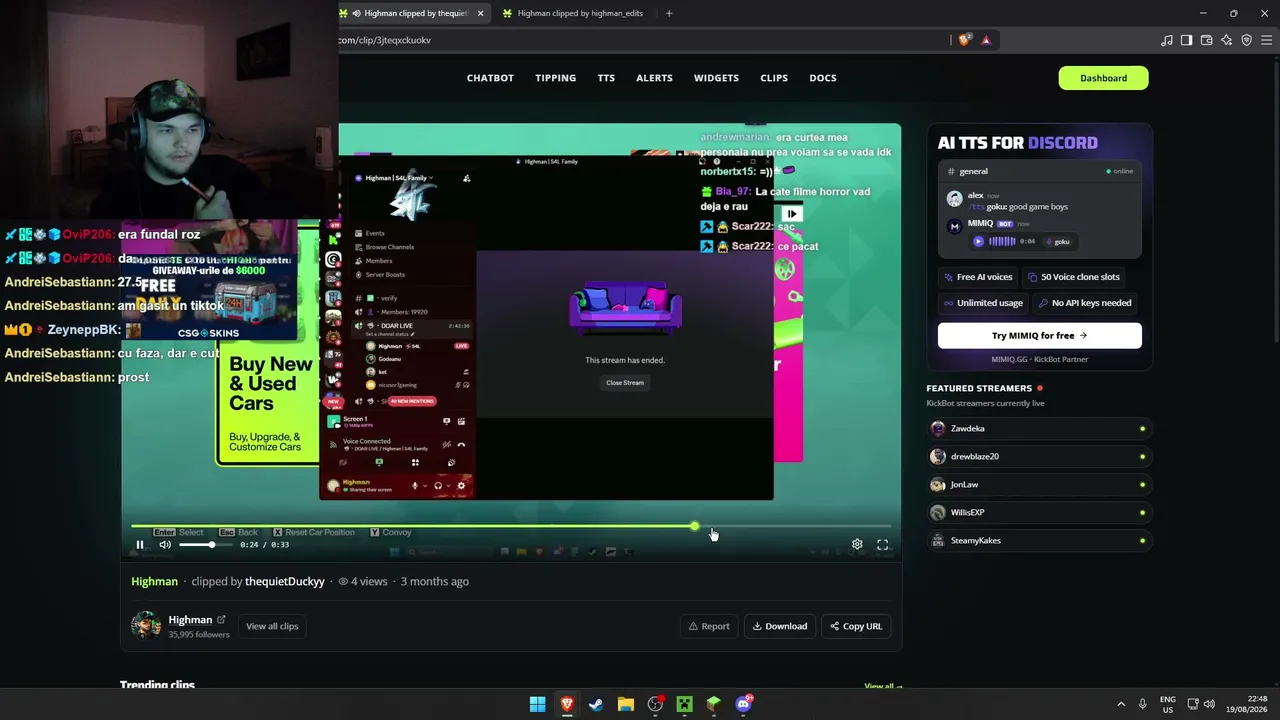This screenshot has width=1280, height=720.
Task: Click the Unlimited usage chip
Action: coord(983,303)
